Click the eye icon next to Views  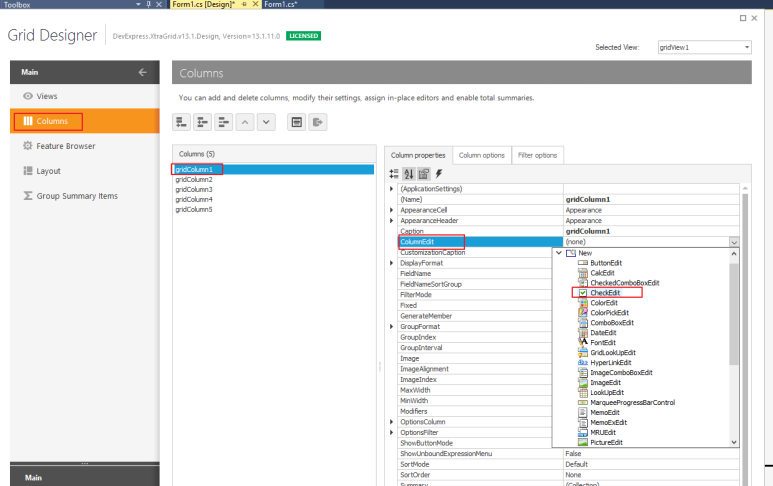coord(28,96)
